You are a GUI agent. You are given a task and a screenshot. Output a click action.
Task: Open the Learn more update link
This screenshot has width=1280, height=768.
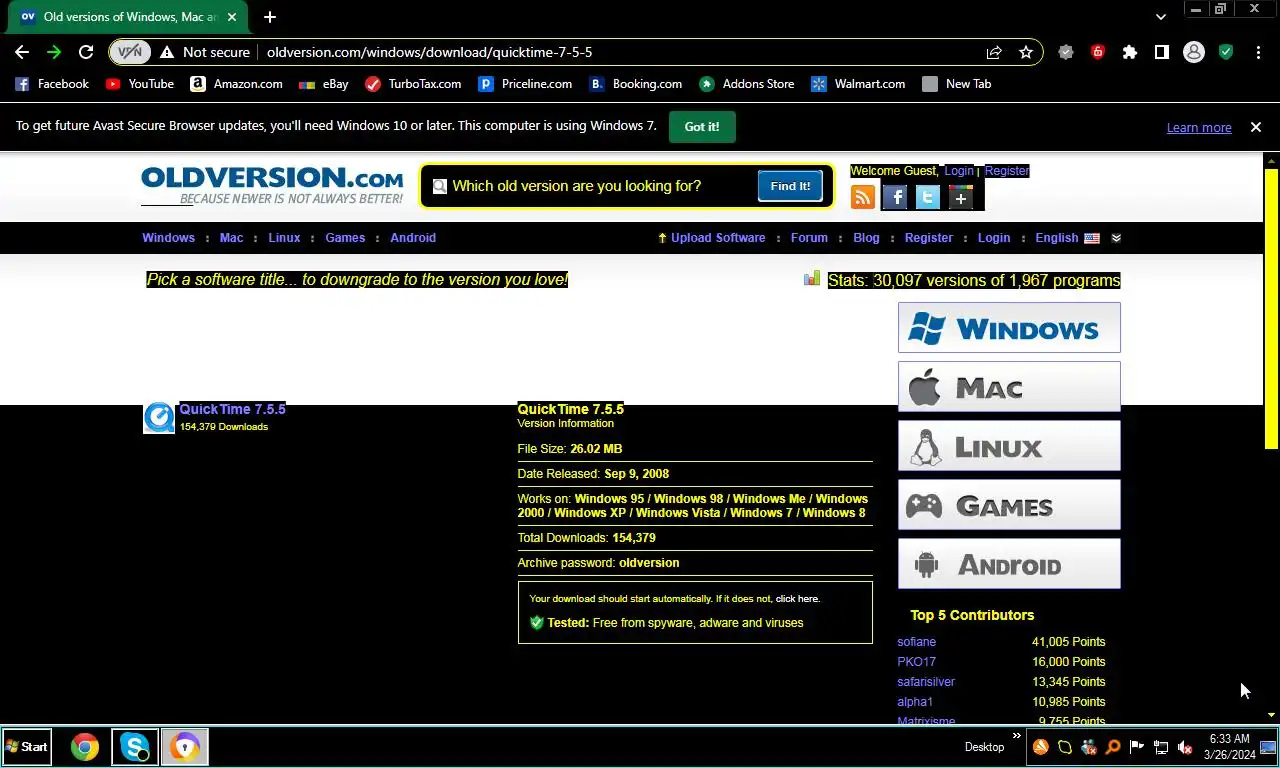(x=1199, y=127)
